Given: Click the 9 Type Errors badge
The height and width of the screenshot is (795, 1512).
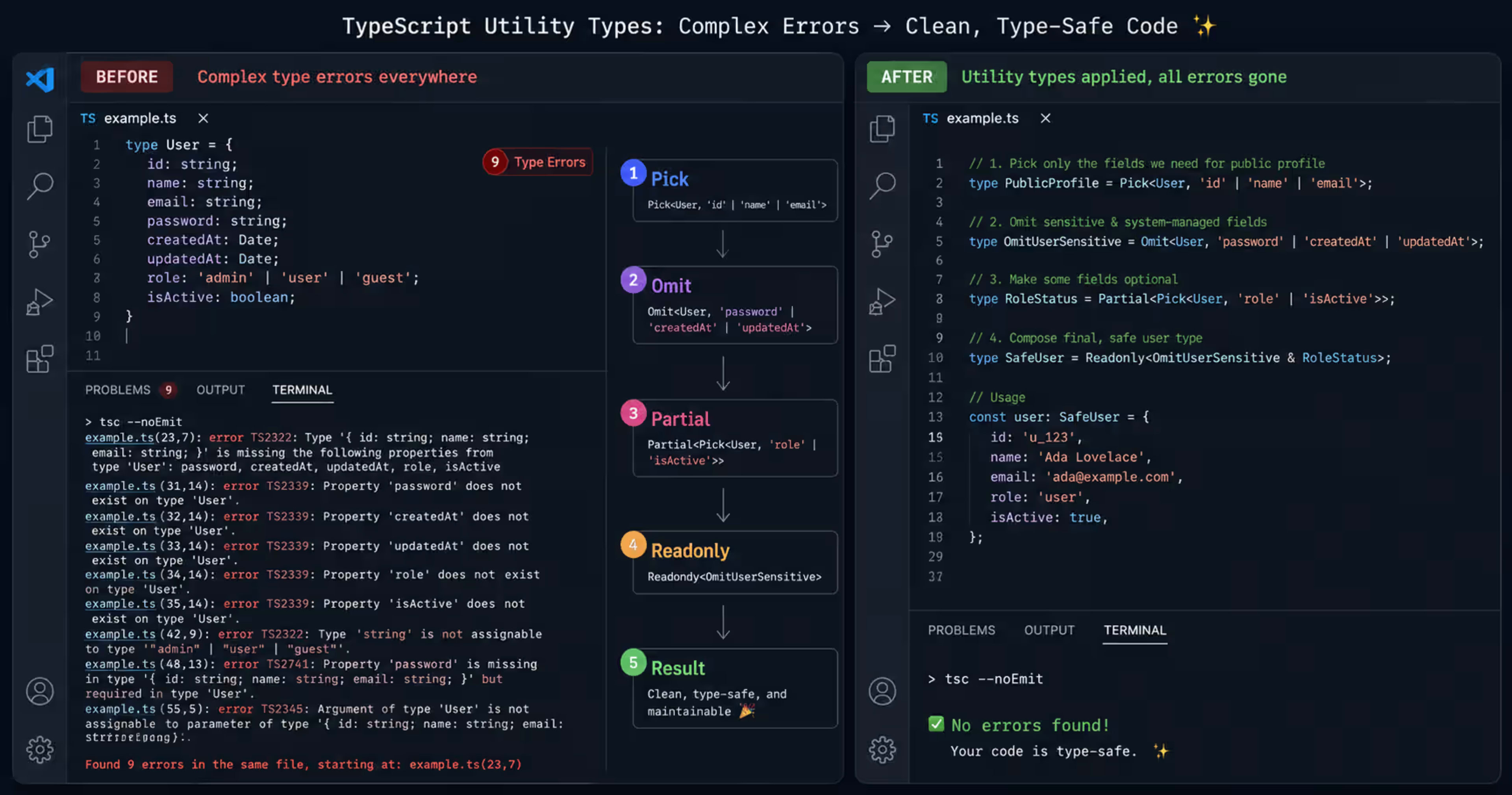Looking at the screenshot, I should pyautogui.click(x=537, y=162).
